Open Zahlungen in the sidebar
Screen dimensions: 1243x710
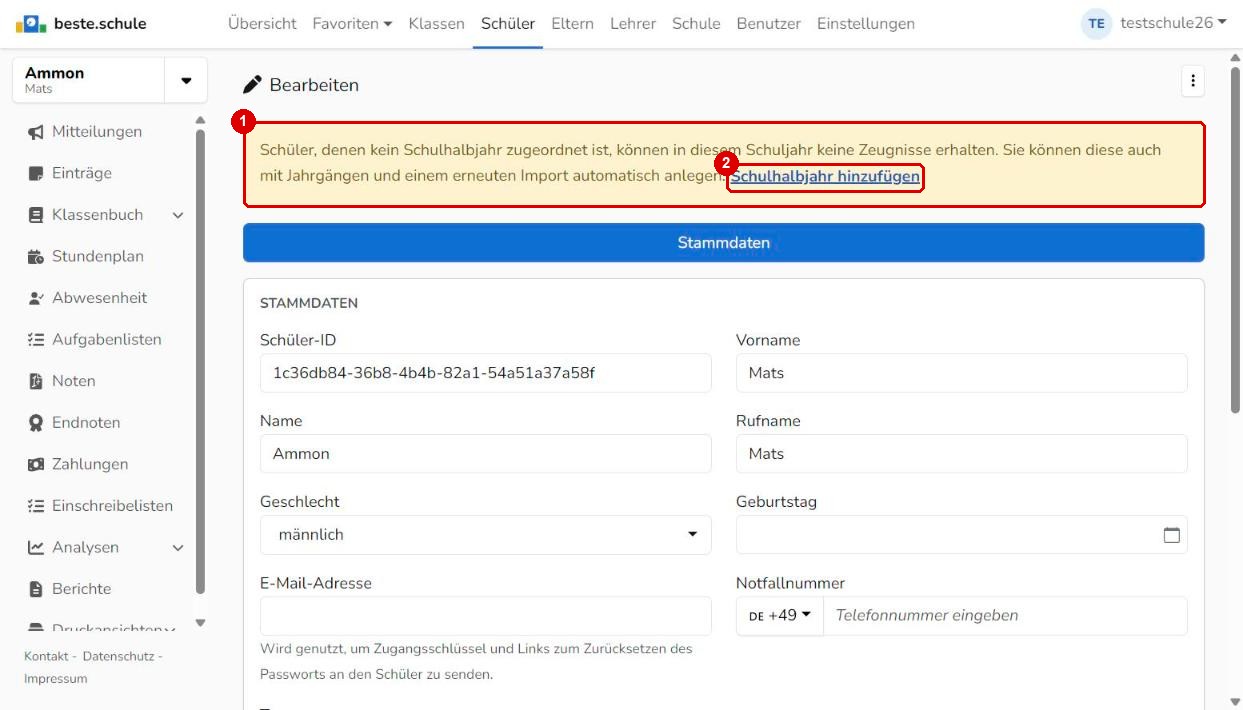point(90,464)
